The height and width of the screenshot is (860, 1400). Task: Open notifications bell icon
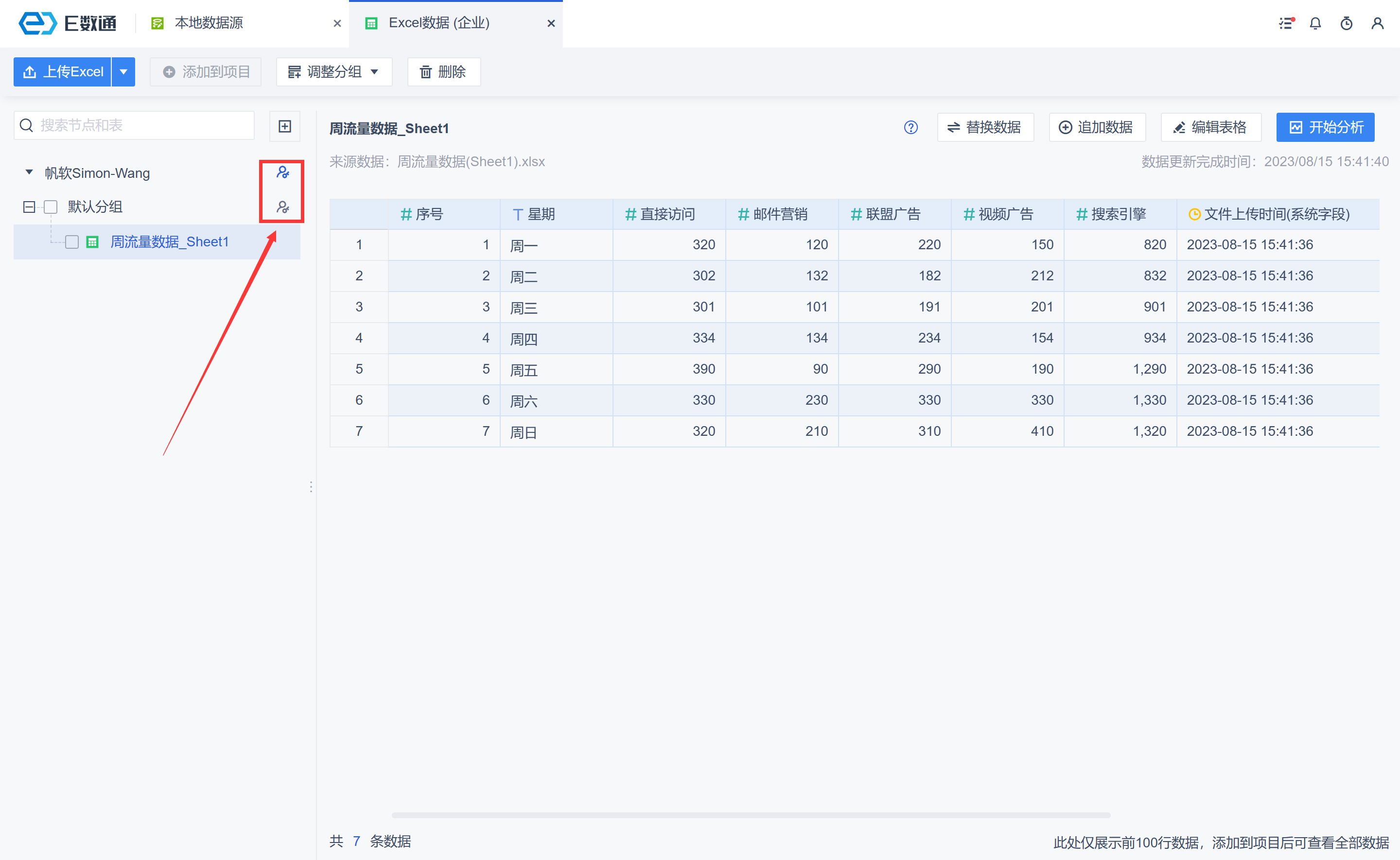[1315, 23]
